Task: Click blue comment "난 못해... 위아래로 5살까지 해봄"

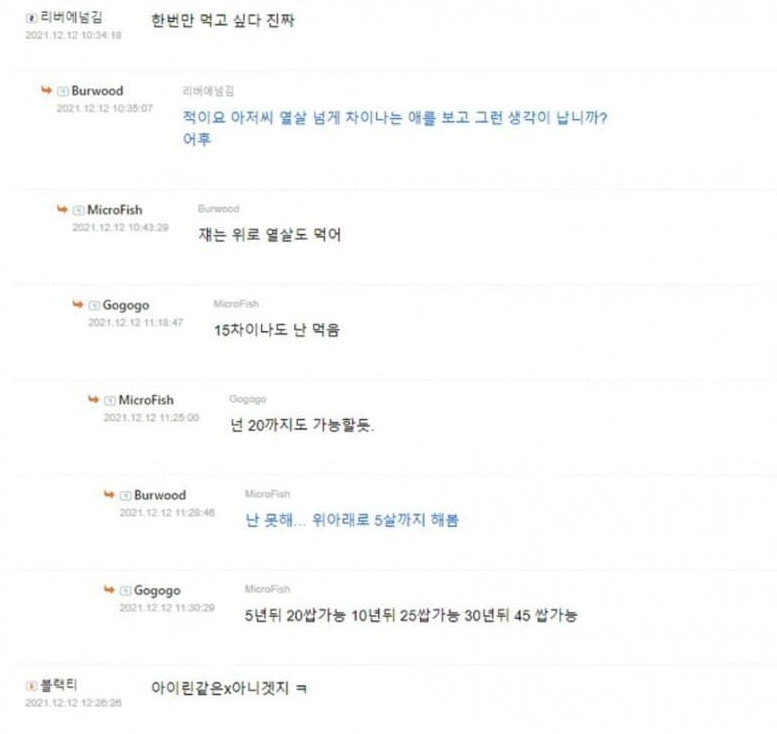Action: point(352,520)
